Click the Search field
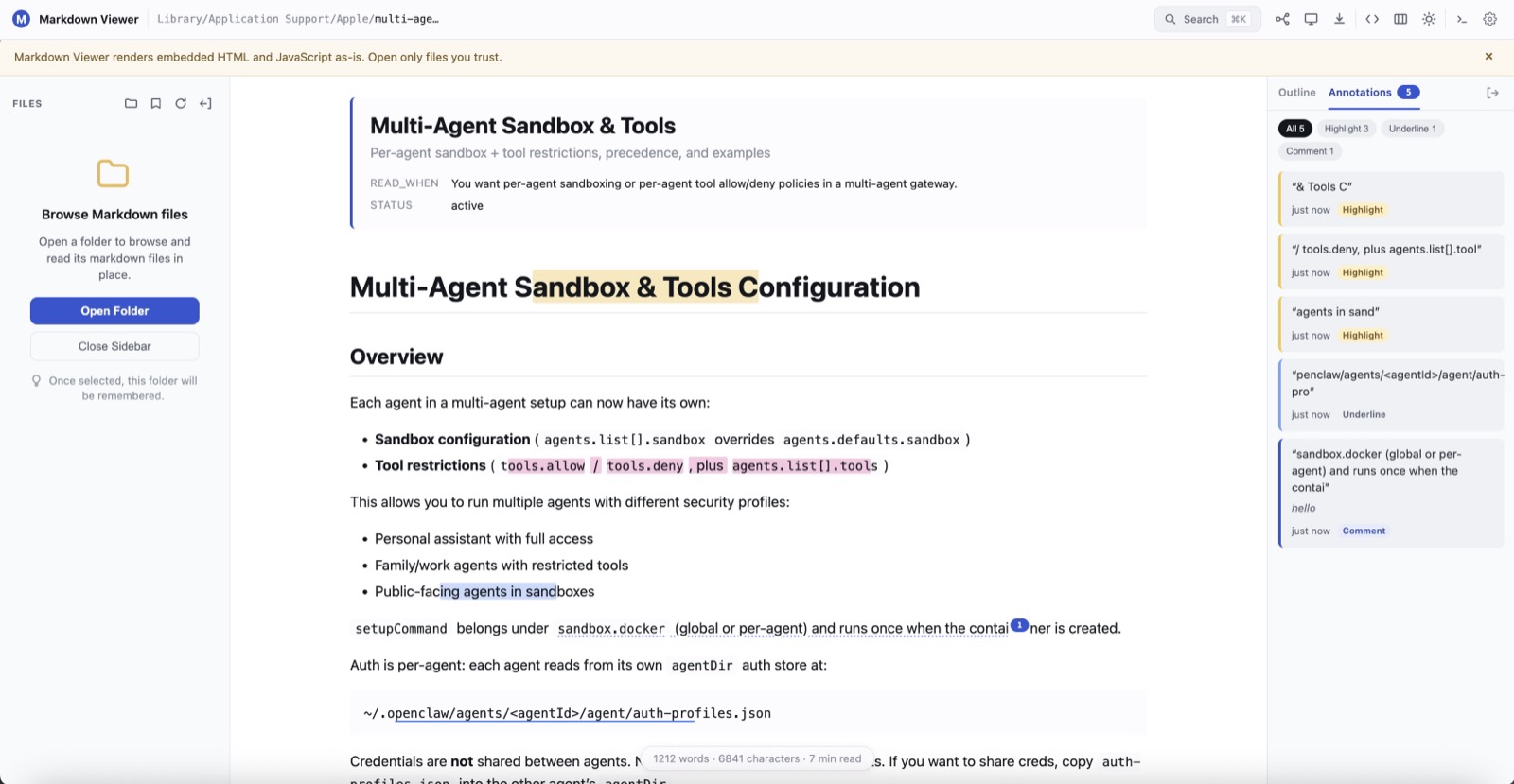Screen dimensions: 1514x784 1207,19
